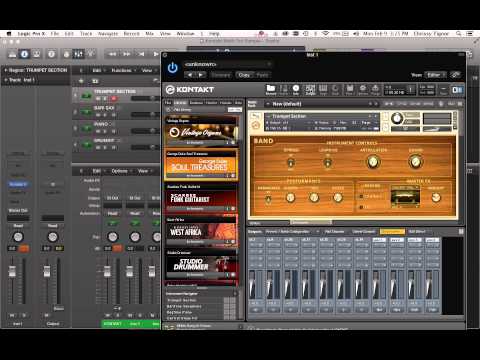Mute the BARI SAX track

tap(98, 115)
